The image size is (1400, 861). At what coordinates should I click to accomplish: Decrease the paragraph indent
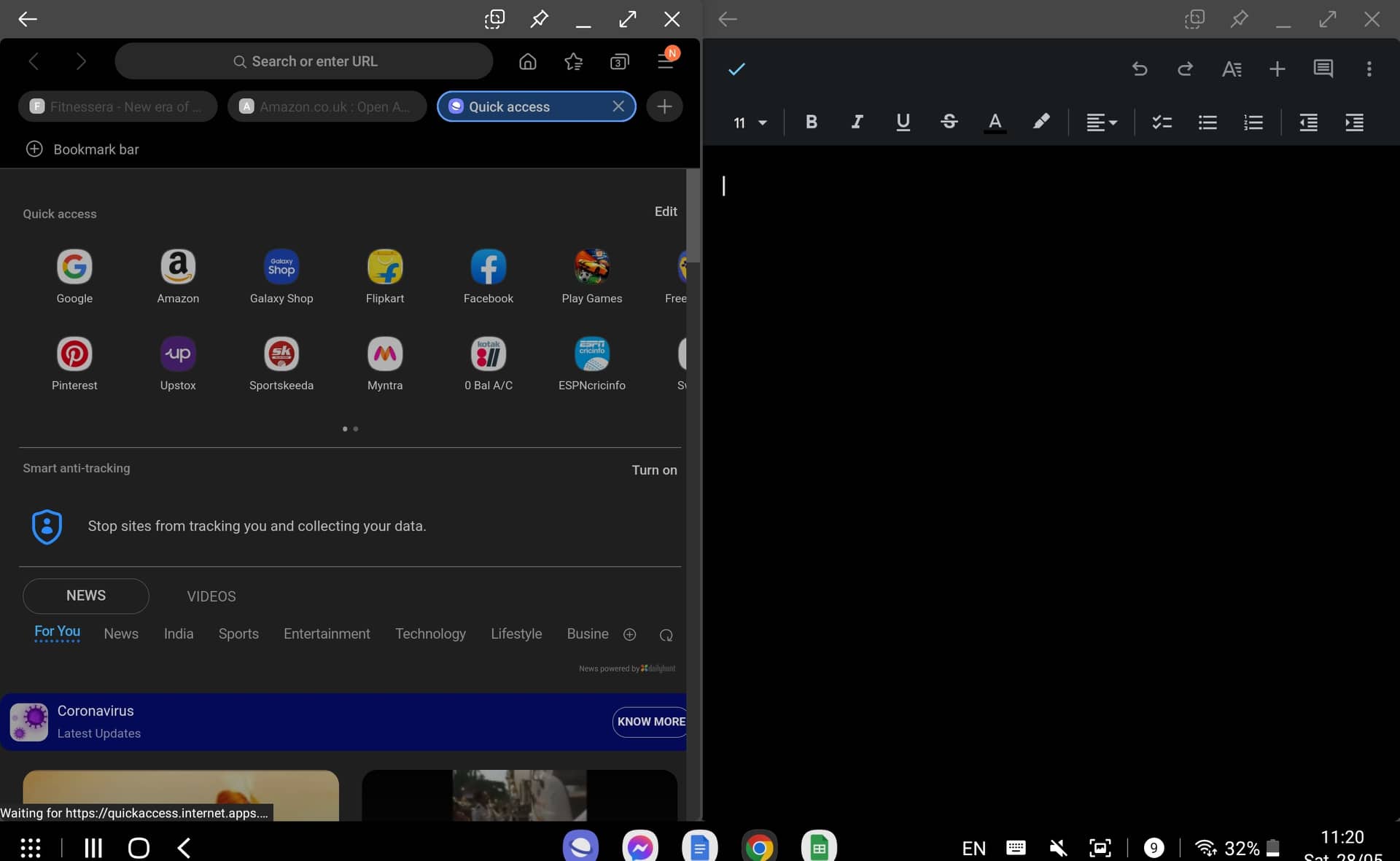click(1308, 122)
